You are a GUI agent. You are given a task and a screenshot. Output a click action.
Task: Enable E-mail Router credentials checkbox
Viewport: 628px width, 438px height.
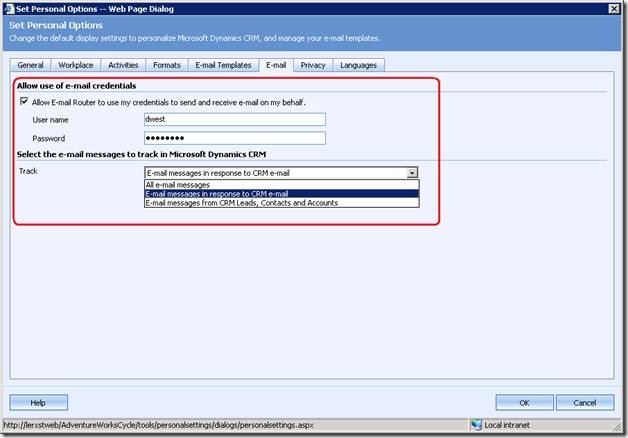(x=24, y=102)
